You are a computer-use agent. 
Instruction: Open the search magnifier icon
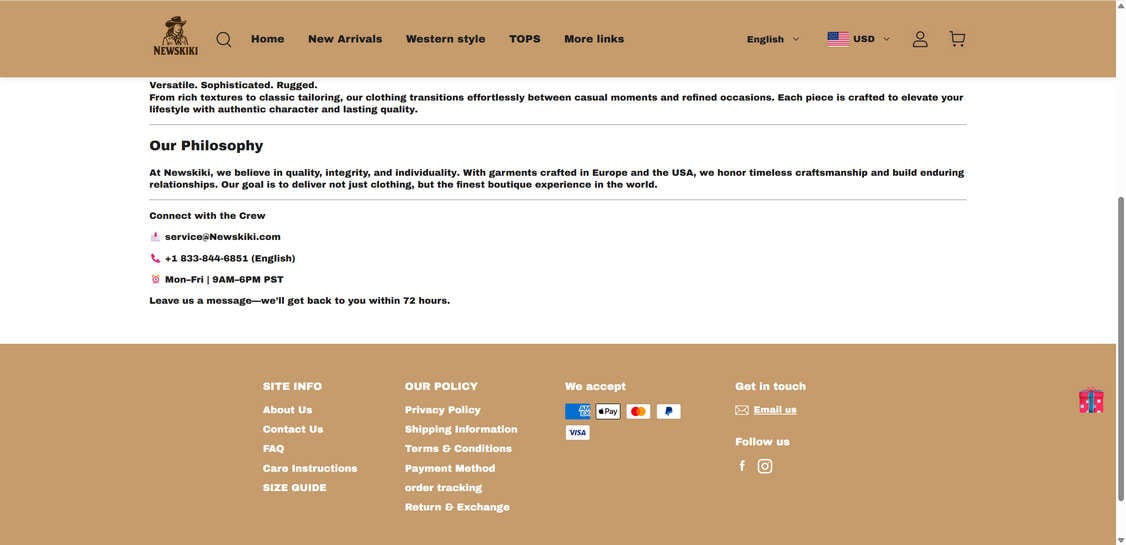click(x=224, y=39)
